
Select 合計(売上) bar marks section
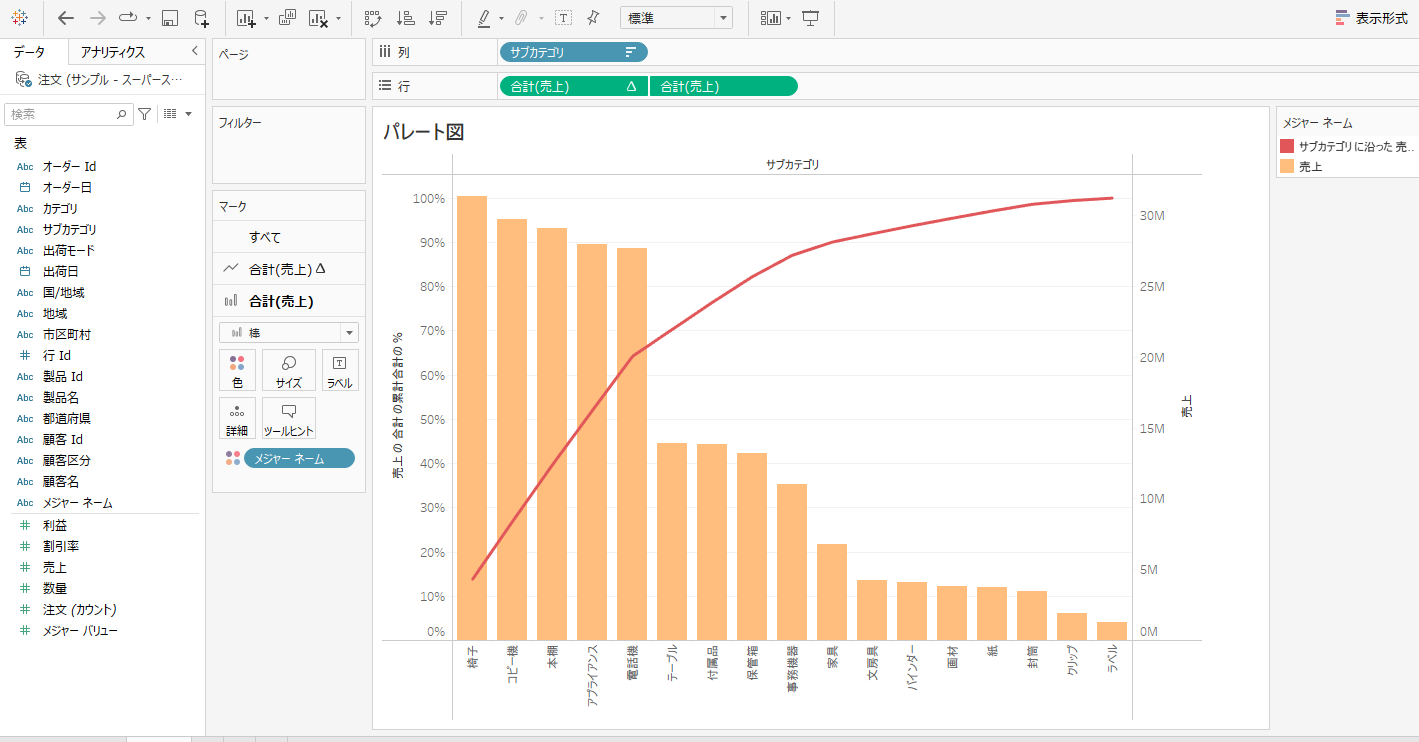(289, 301)
